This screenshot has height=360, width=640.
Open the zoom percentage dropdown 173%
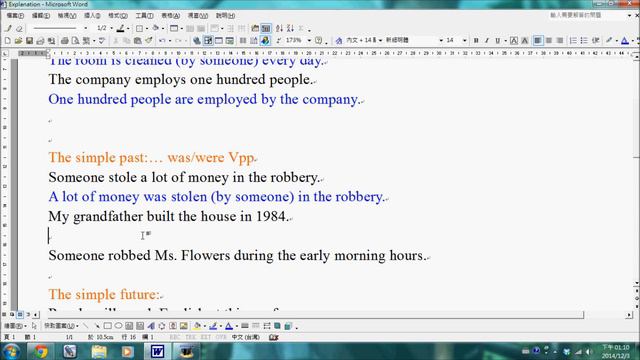pos(309,40)
